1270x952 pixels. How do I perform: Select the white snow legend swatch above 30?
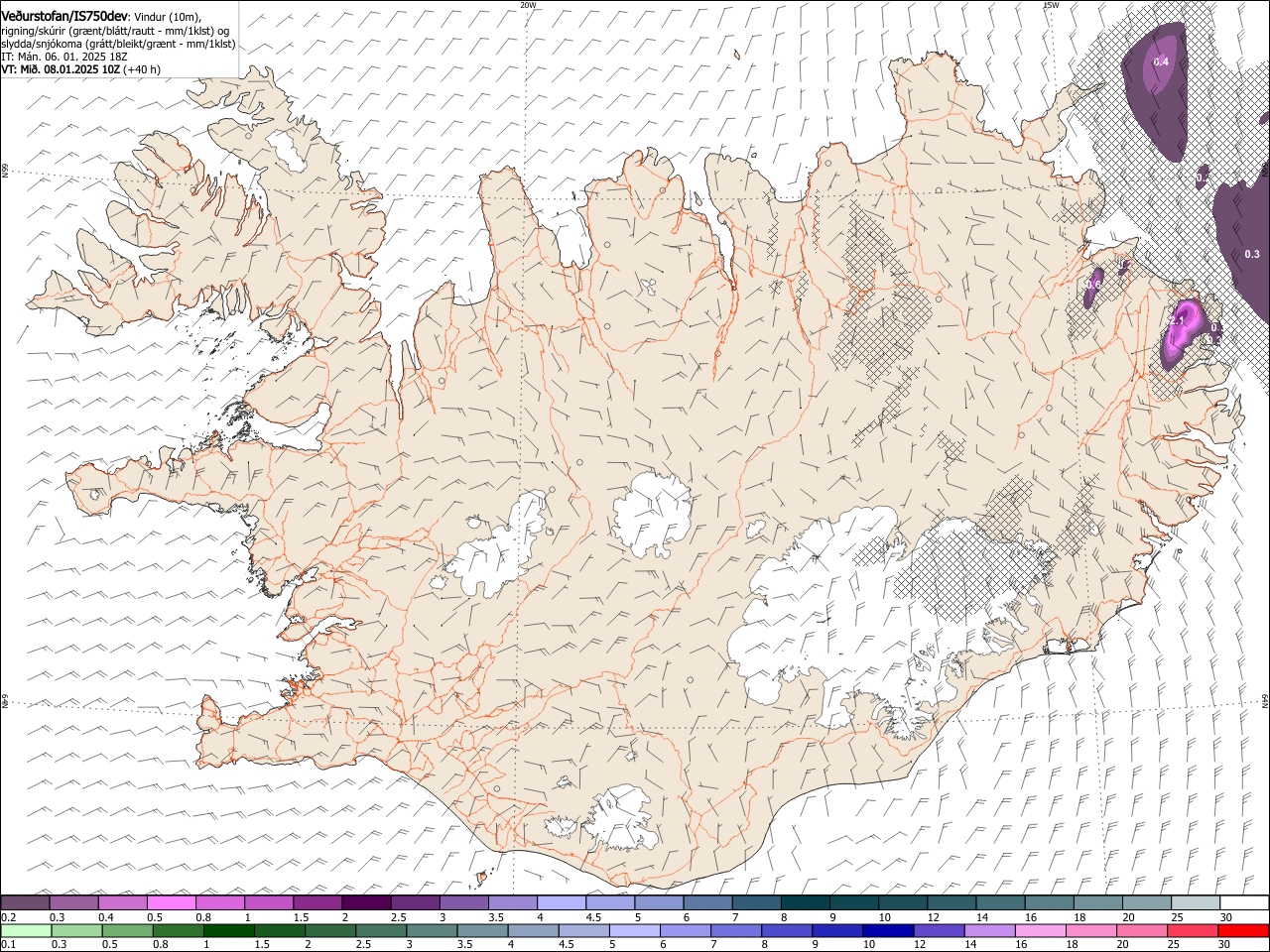click(1245, 902)
